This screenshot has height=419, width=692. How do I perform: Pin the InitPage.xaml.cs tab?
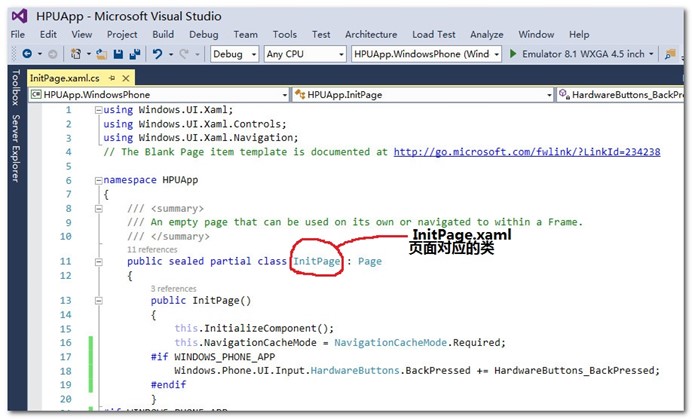(112, 78)
